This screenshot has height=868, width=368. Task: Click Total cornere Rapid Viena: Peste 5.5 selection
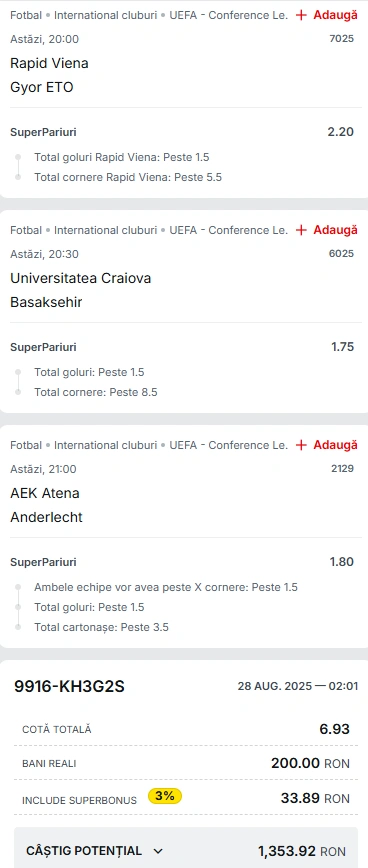[128, 177]
